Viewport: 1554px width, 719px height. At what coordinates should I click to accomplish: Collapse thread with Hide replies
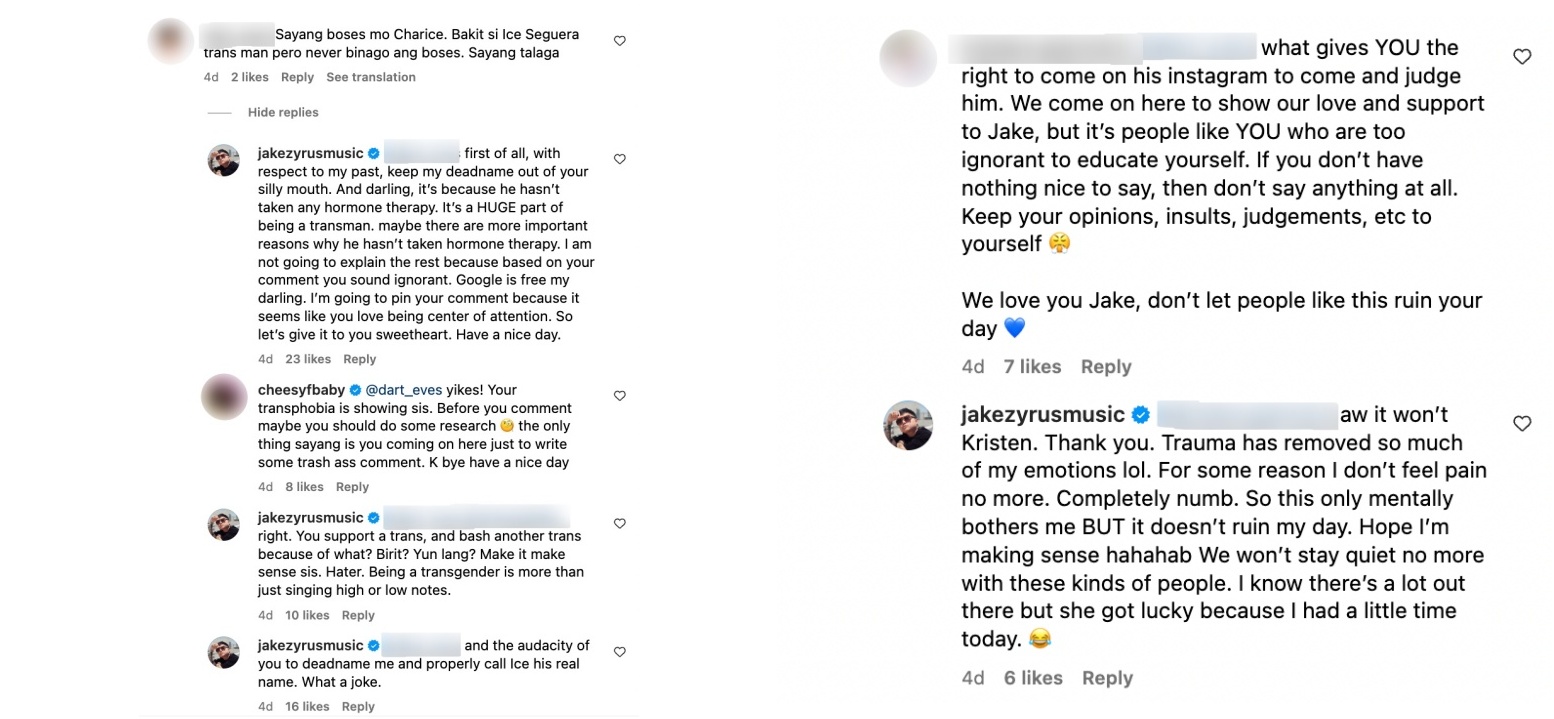tap(283, 113)
